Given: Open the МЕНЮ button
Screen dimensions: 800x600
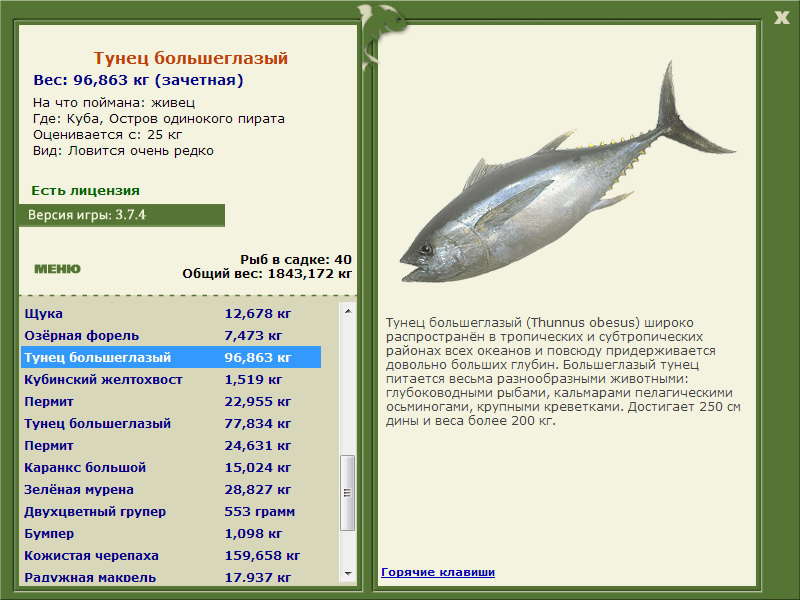Looking at the screenshot, I should pyautogui.click(x=57, y=269).
